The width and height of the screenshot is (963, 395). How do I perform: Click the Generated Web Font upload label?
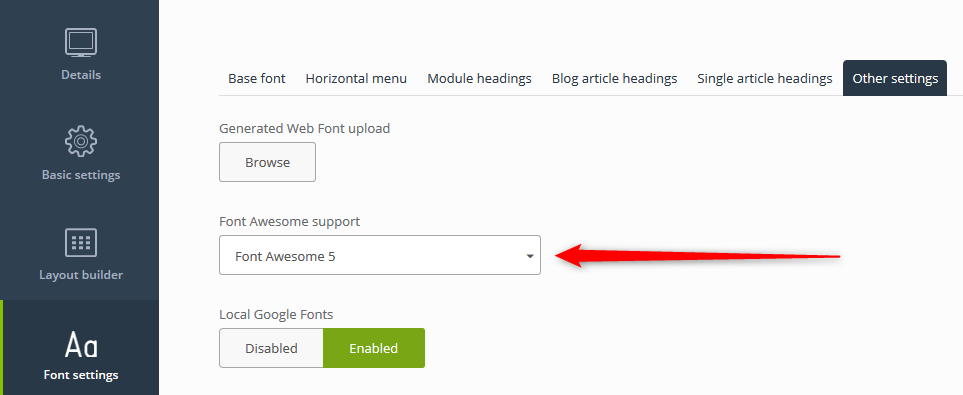305,128
